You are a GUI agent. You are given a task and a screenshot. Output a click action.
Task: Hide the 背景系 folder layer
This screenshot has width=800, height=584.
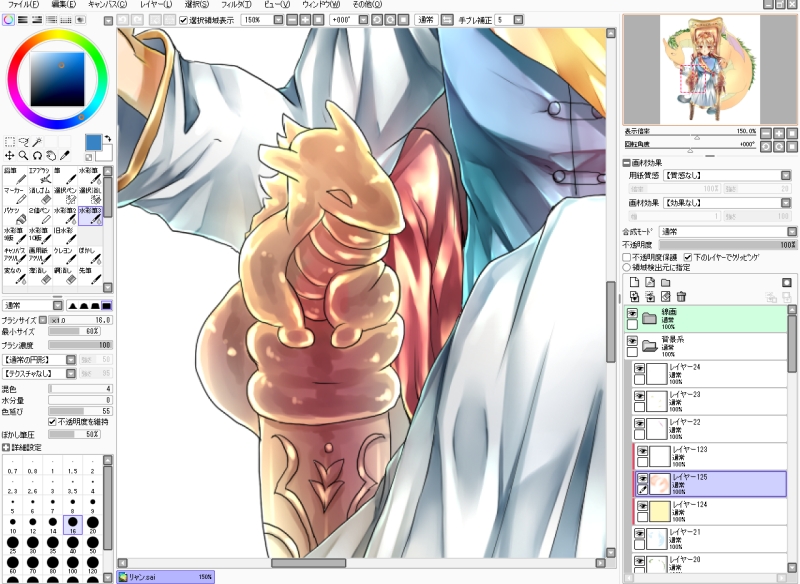pos(632,341)
